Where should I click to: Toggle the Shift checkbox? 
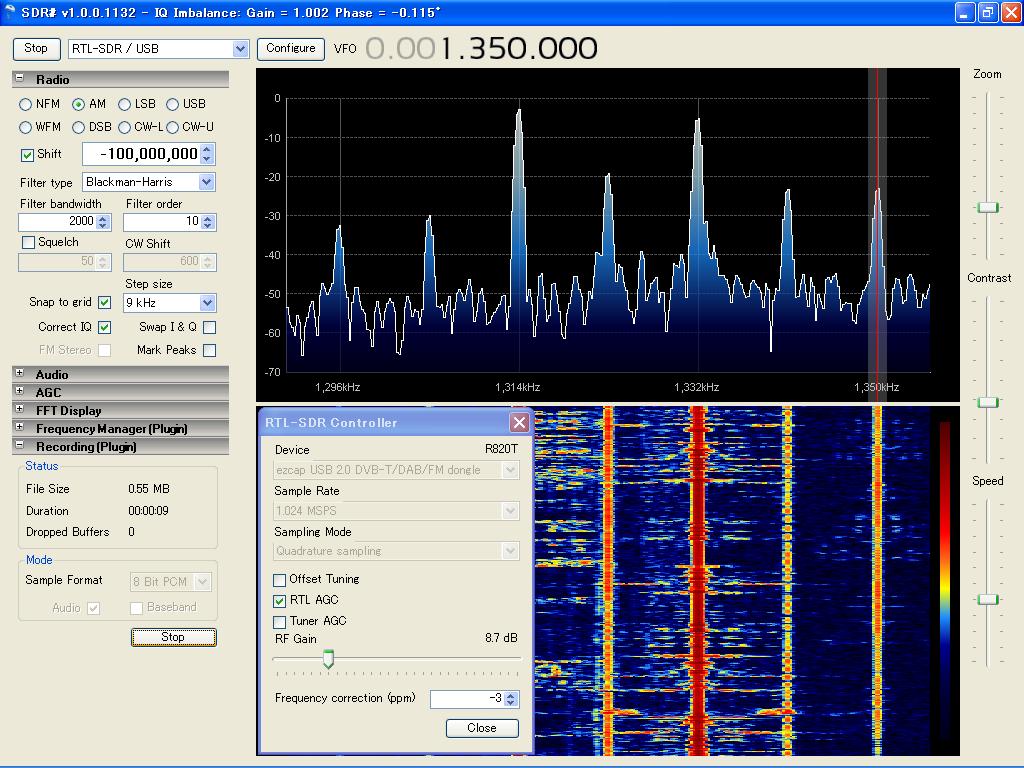click(27, 155)
